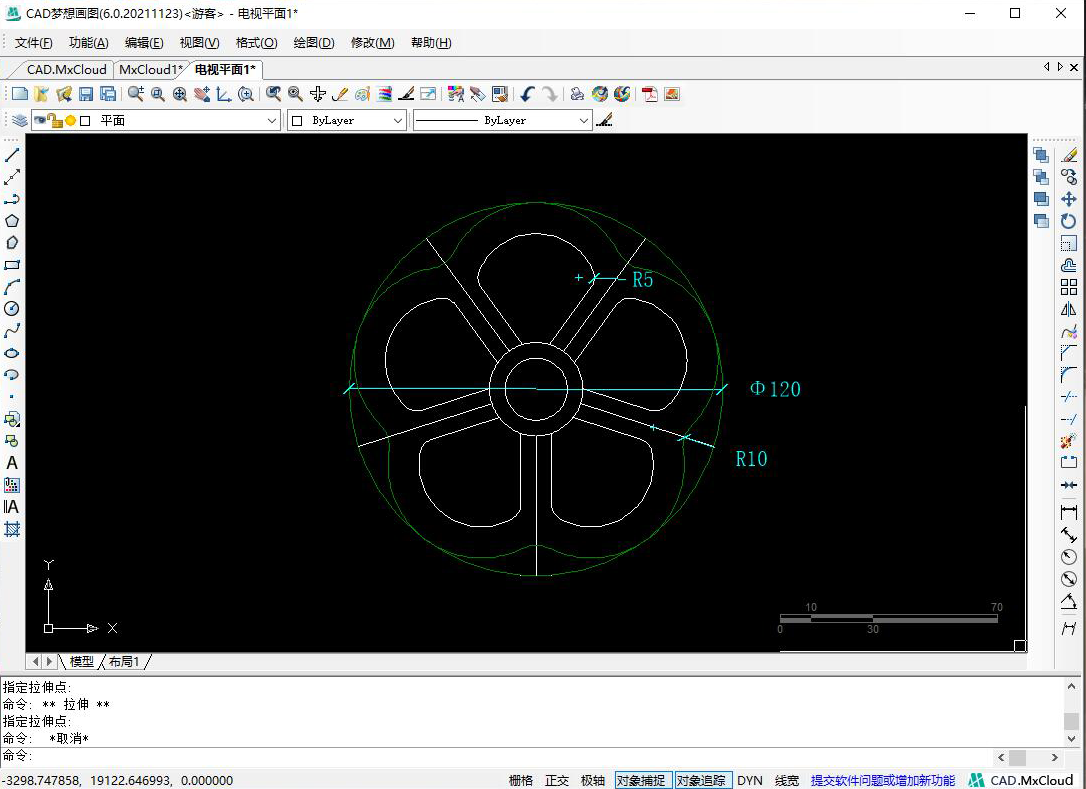Select the Rectangle drawing tool
The width and height of the screenshot is (1086, 789).
[x=12, y=265]
